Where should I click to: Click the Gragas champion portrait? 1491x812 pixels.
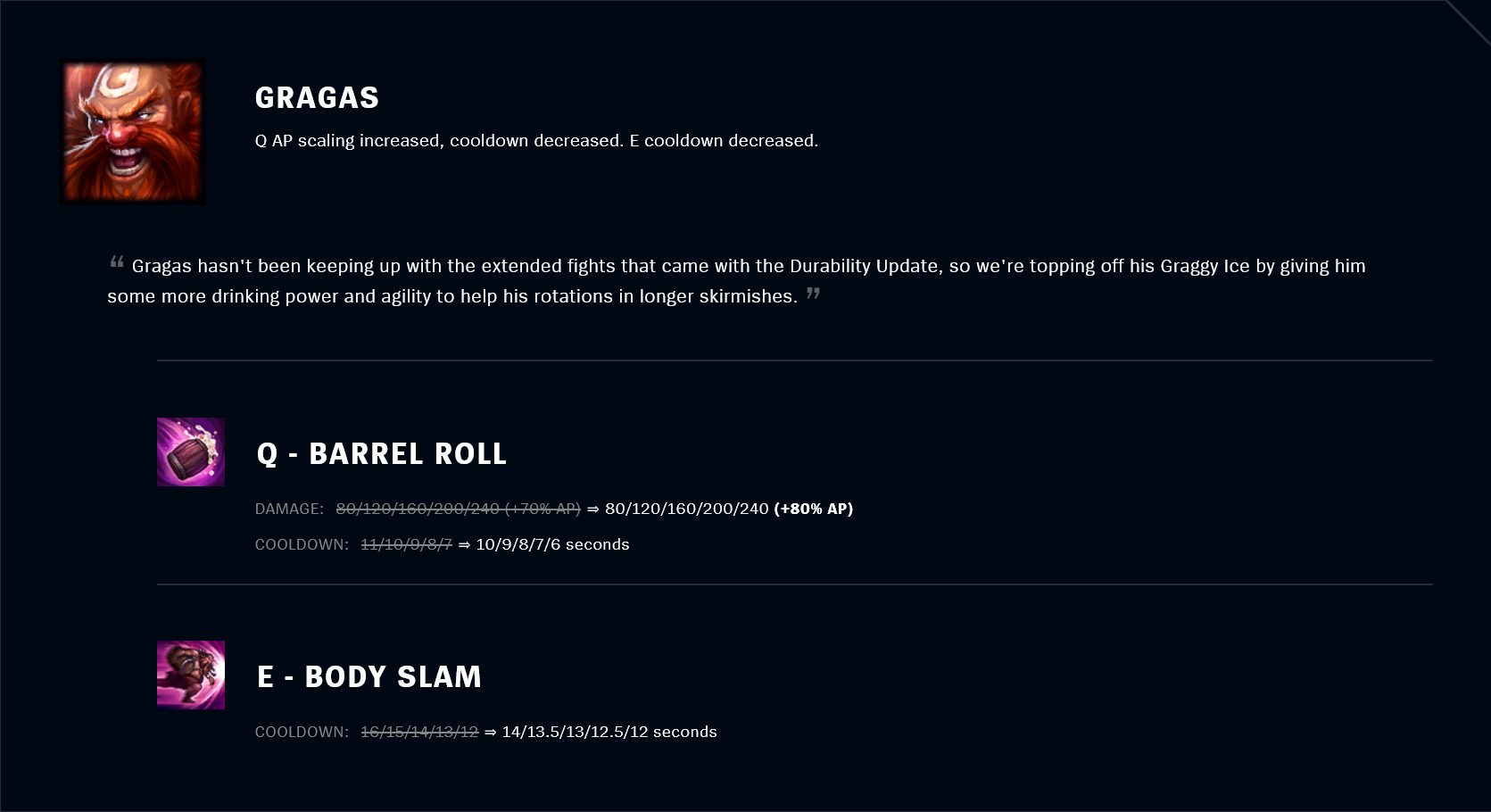(x=133, y=132)
